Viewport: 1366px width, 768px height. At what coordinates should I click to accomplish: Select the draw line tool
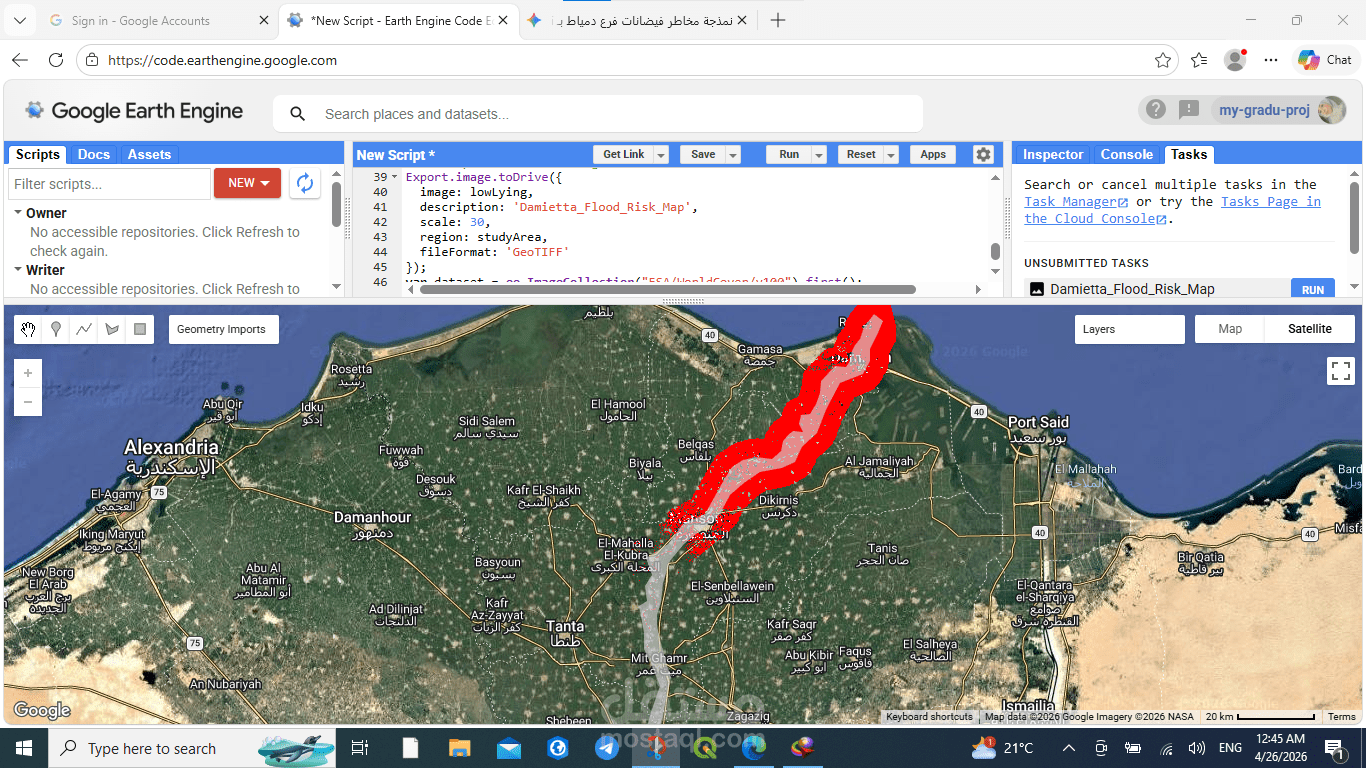click(x=84, y=329)
